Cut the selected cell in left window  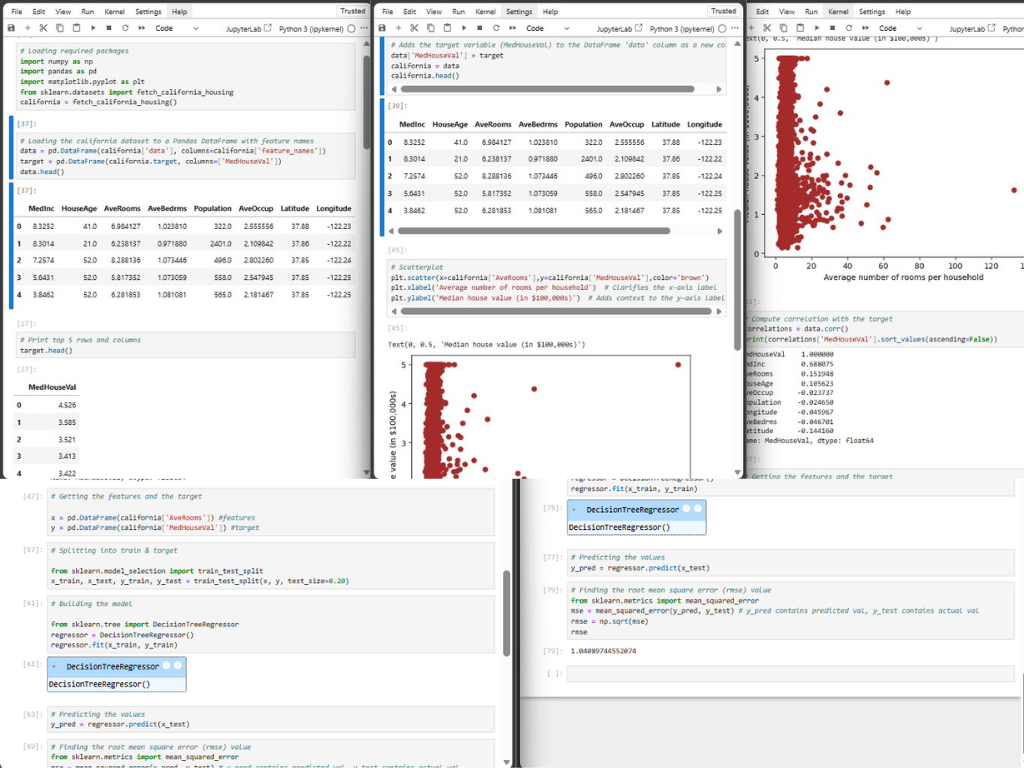coord(44,28)
